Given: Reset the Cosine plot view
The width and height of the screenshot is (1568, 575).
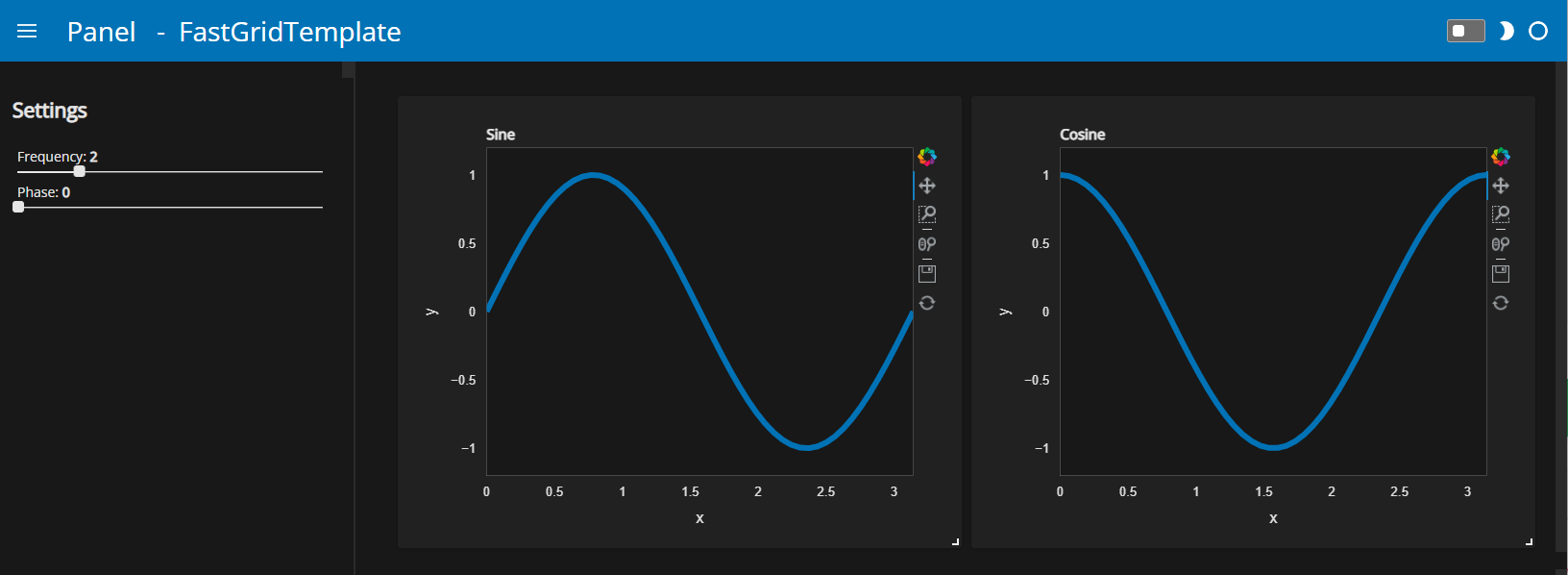Looking at the screenshot, I should [1501, 303].
